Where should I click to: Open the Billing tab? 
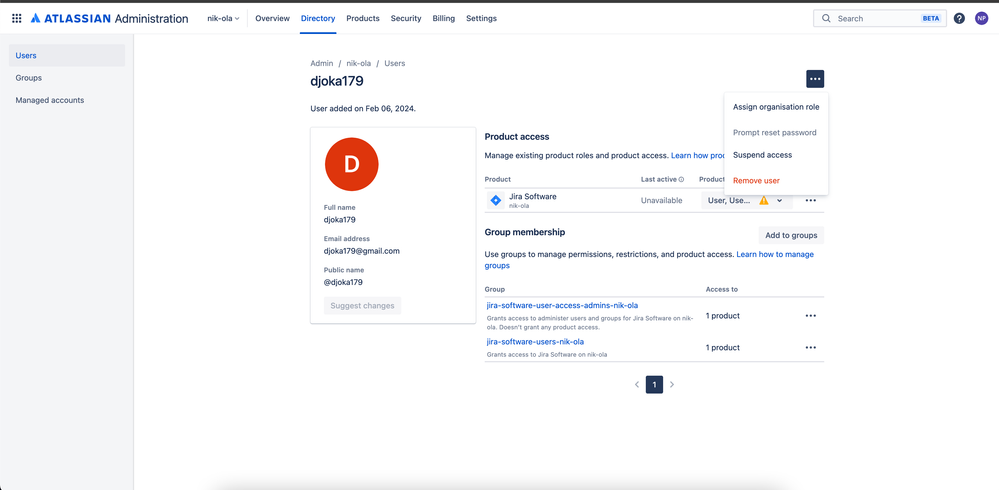pos(443,18)
